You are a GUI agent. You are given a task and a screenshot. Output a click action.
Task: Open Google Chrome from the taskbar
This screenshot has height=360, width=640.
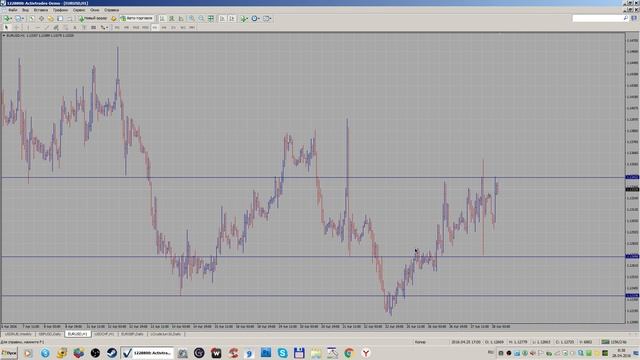click(x=349, y=353)
